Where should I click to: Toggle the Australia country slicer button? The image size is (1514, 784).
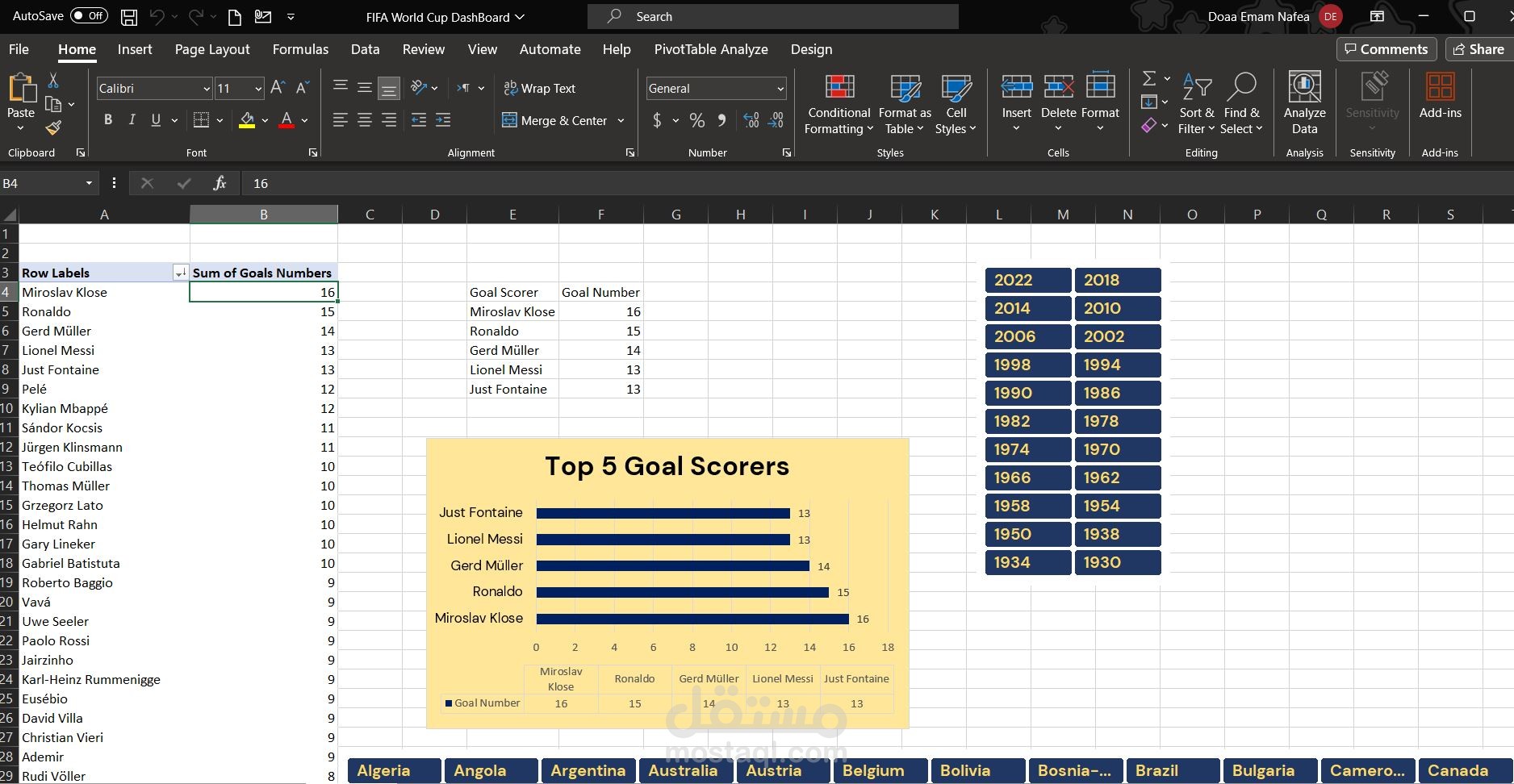pyautogui.click(x=685, y=770)
